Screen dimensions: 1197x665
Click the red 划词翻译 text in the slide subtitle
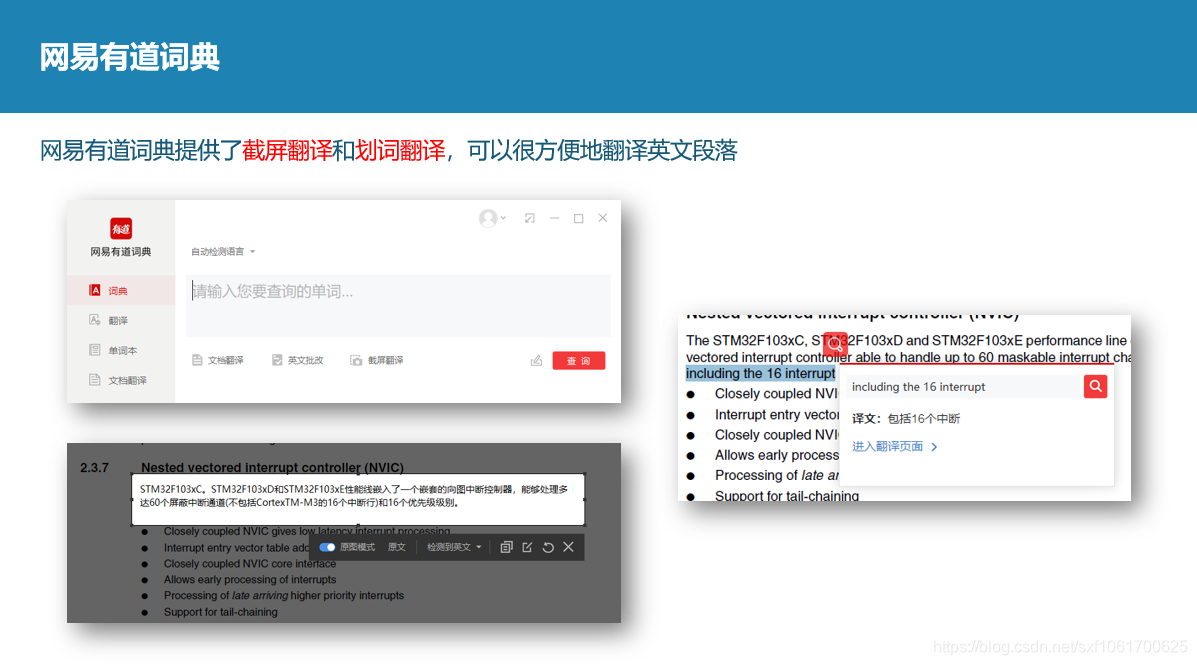click(400, 150)
